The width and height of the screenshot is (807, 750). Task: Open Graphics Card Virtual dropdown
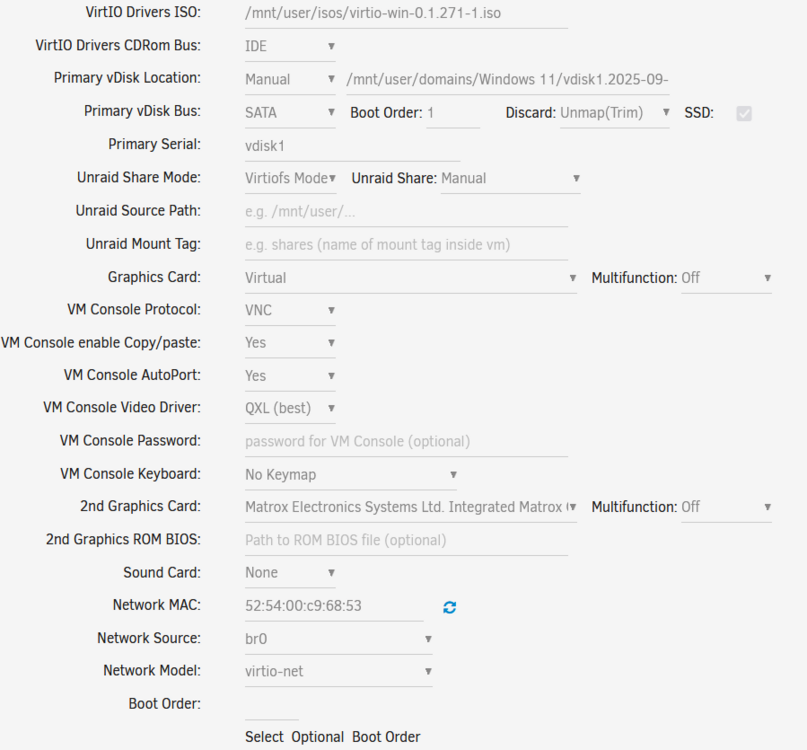411,278
